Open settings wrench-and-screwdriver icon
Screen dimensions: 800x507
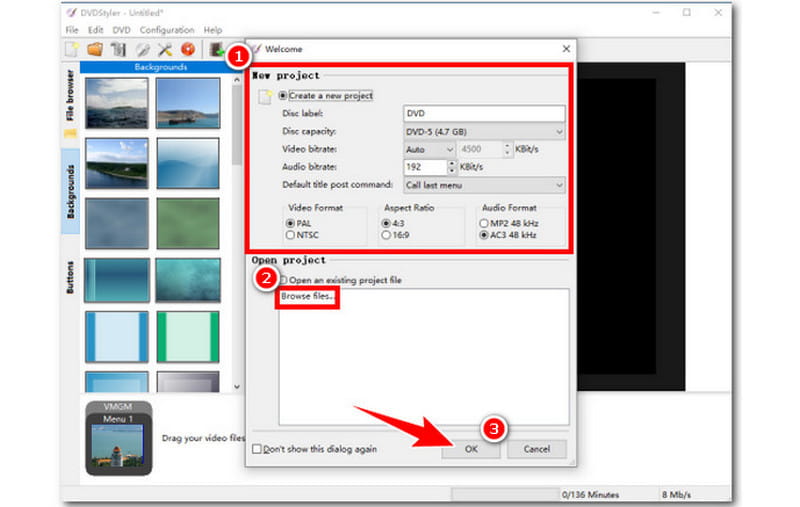tap(165, 49)
